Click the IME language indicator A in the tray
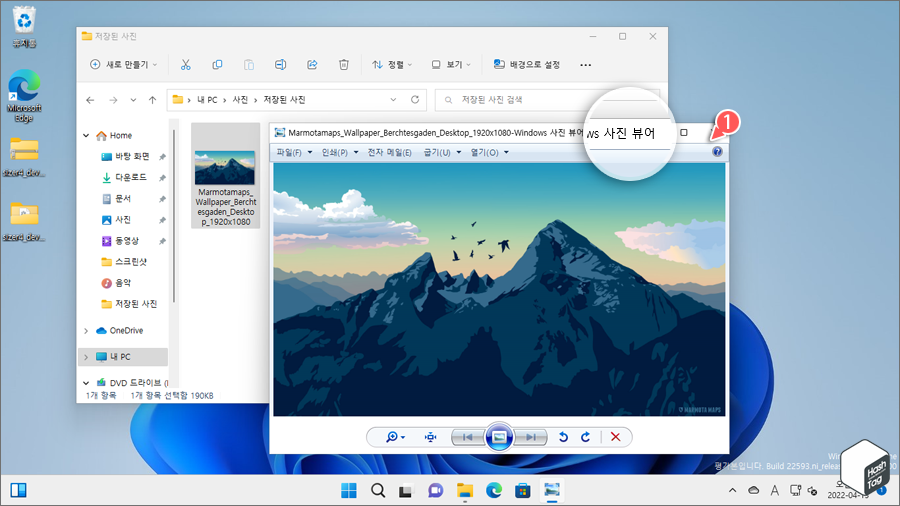 (x=775, y=491)
